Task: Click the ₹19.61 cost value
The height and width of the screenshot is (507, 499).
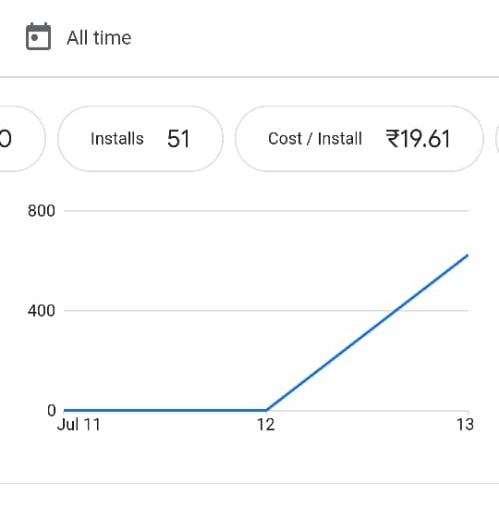Action: click(x=418, y=139)
